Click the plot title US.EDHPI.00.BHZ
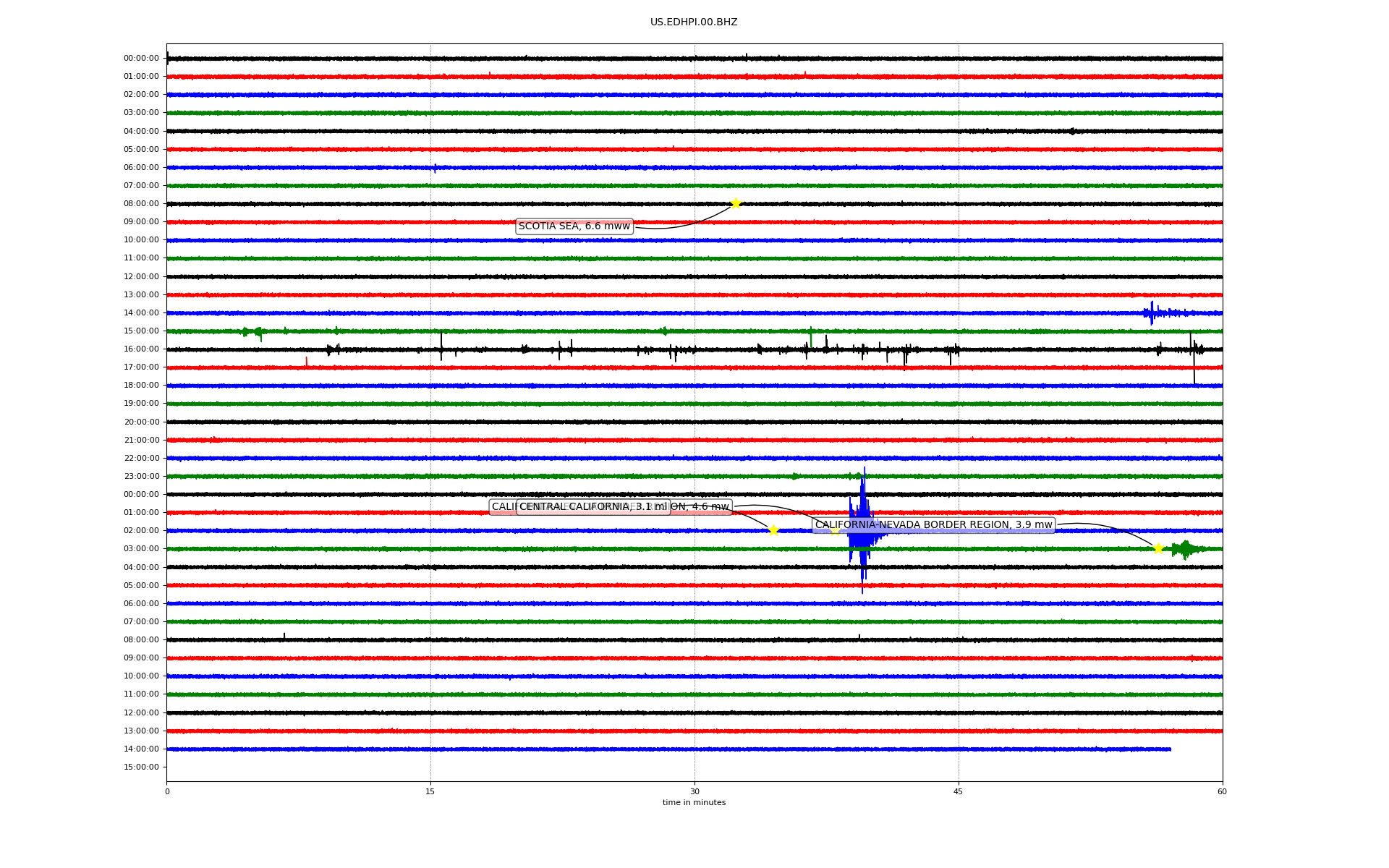The height and width of the screenshot is (868, 1389). pyautogui.click(x=694, y=22)
